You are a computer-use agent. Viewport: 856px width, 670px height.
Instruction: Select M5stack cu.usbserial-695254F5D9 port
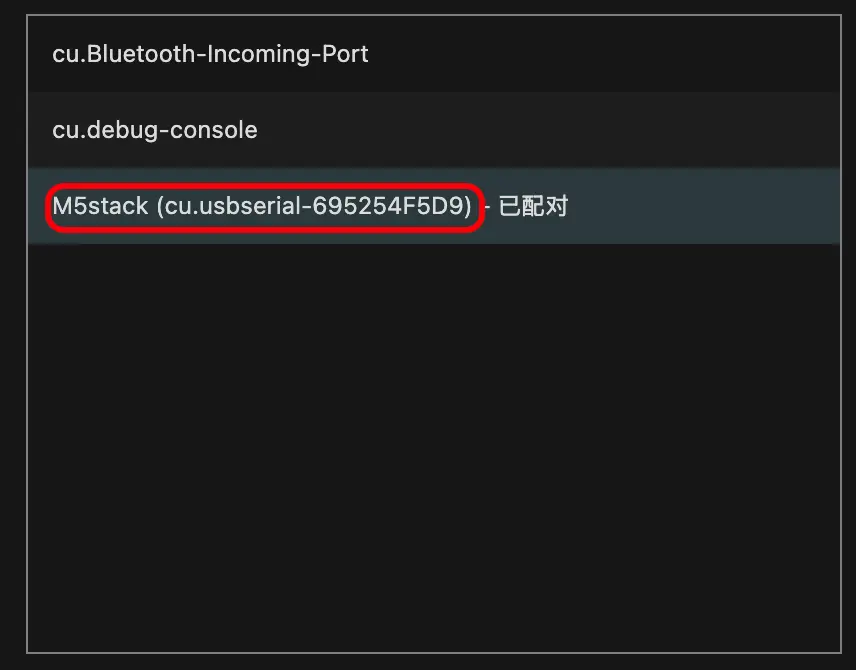point(262,207)
